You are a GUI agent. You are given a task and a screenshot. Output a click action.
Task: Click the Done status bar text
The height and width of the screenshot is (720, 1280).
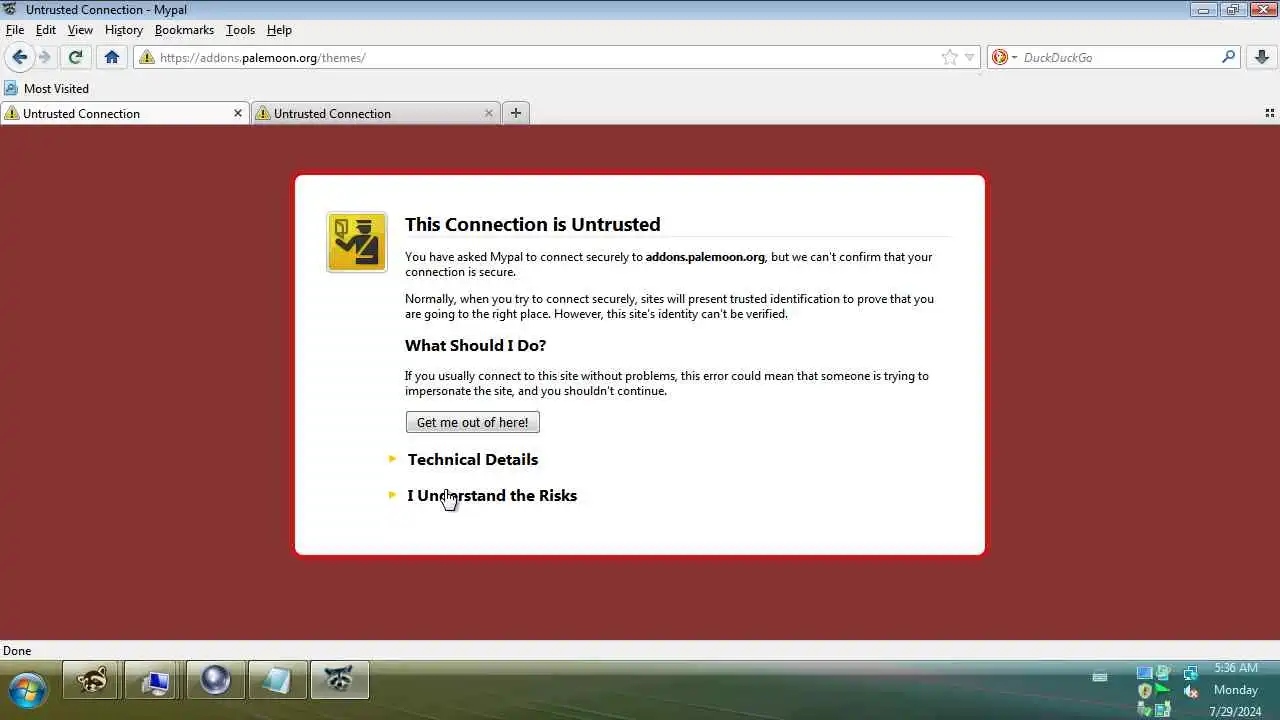coord(17,651)
